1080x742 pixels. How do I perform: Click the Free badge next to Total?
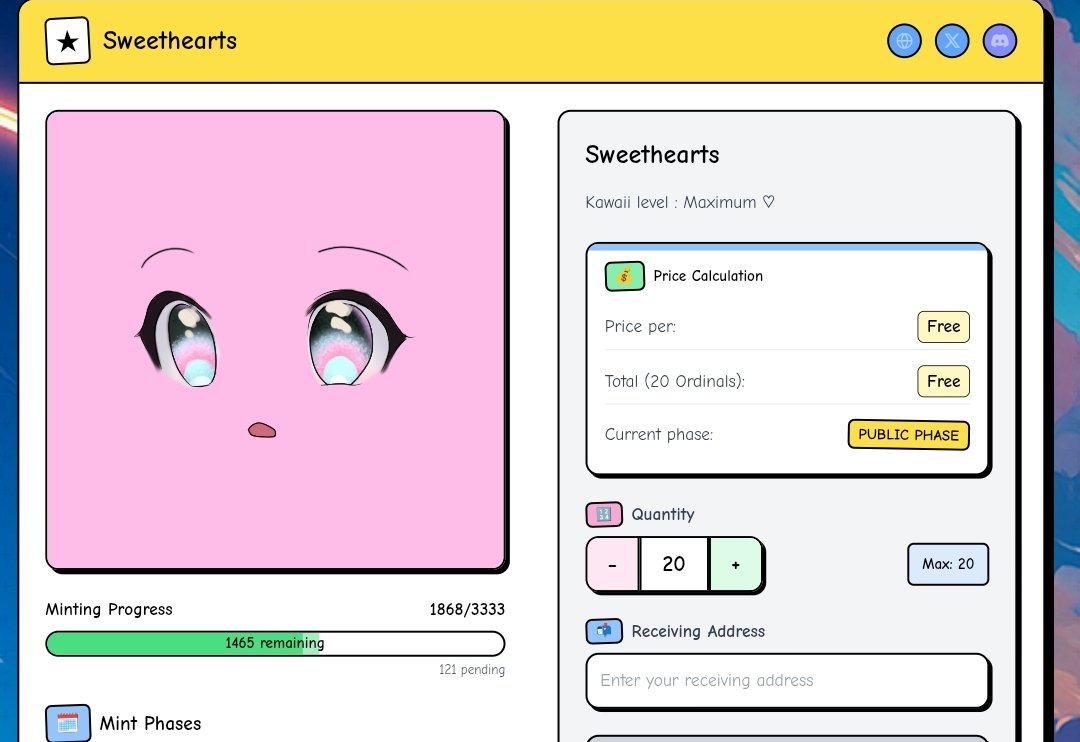tap(943, 381)
